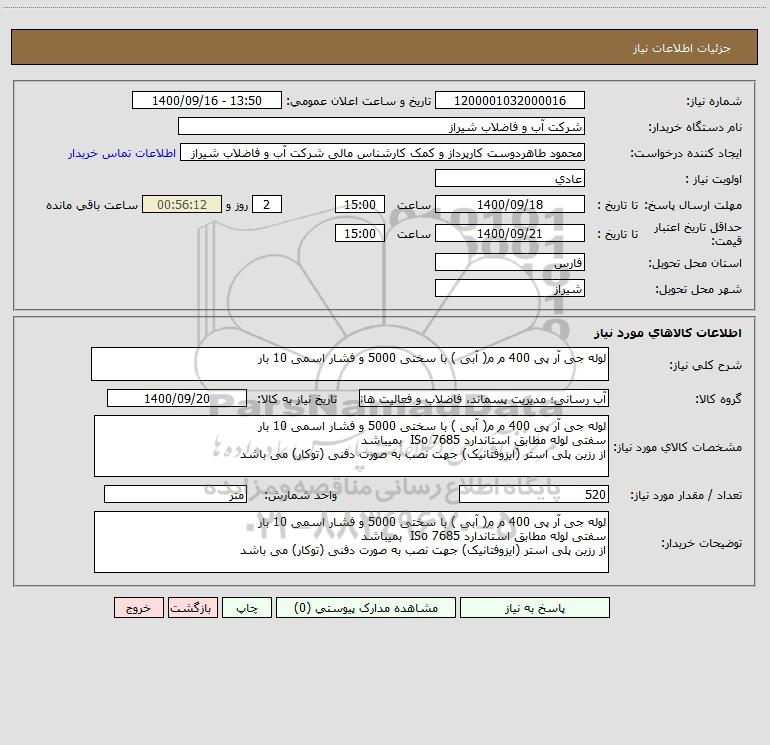
Task: Click the response deadline date 1400/09/18
Action: click(510, 204)
